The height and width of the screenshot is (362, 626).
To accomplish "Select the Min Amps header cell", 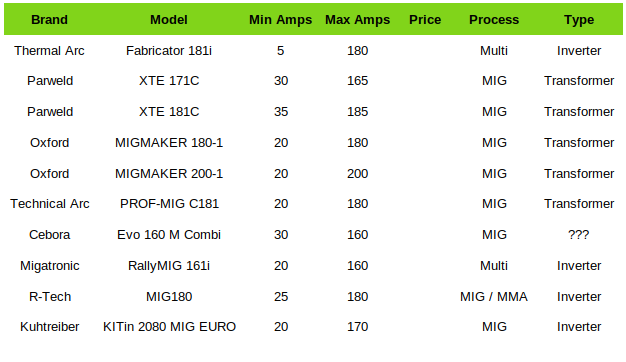I will [x=280, y=20].
